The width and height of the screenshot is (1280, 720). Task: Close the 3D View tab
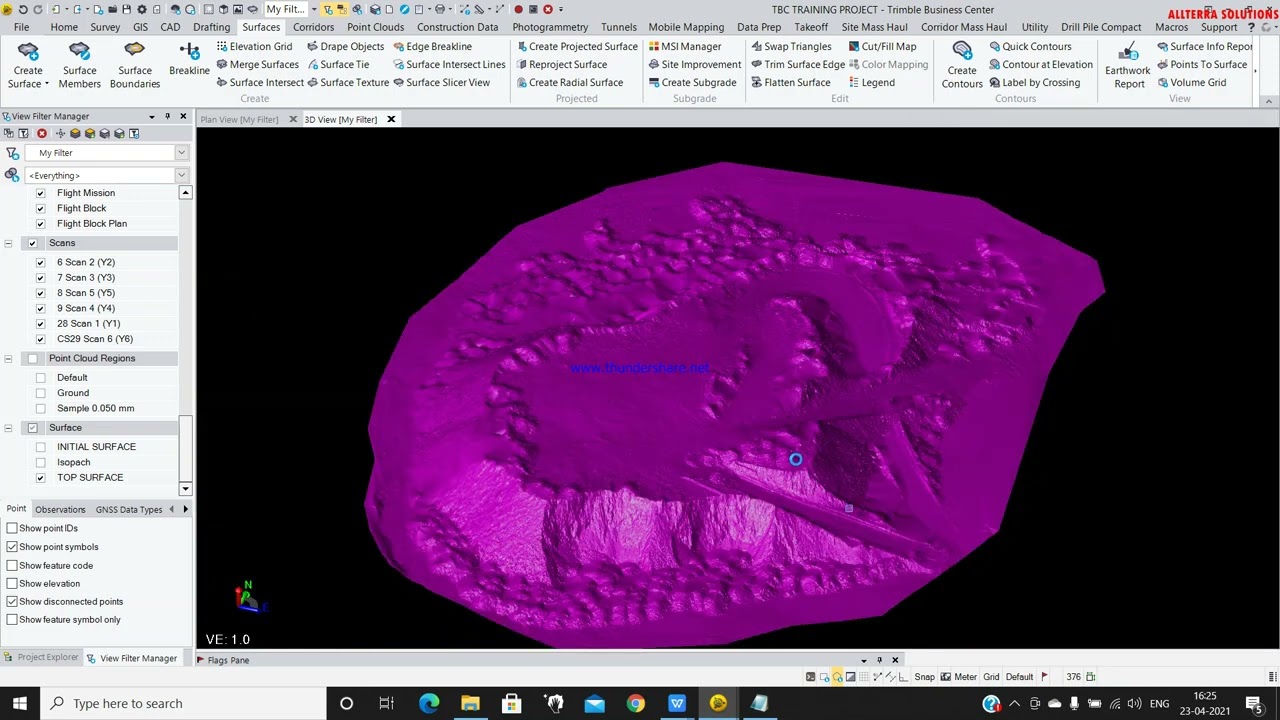click(x=391, y=120)
